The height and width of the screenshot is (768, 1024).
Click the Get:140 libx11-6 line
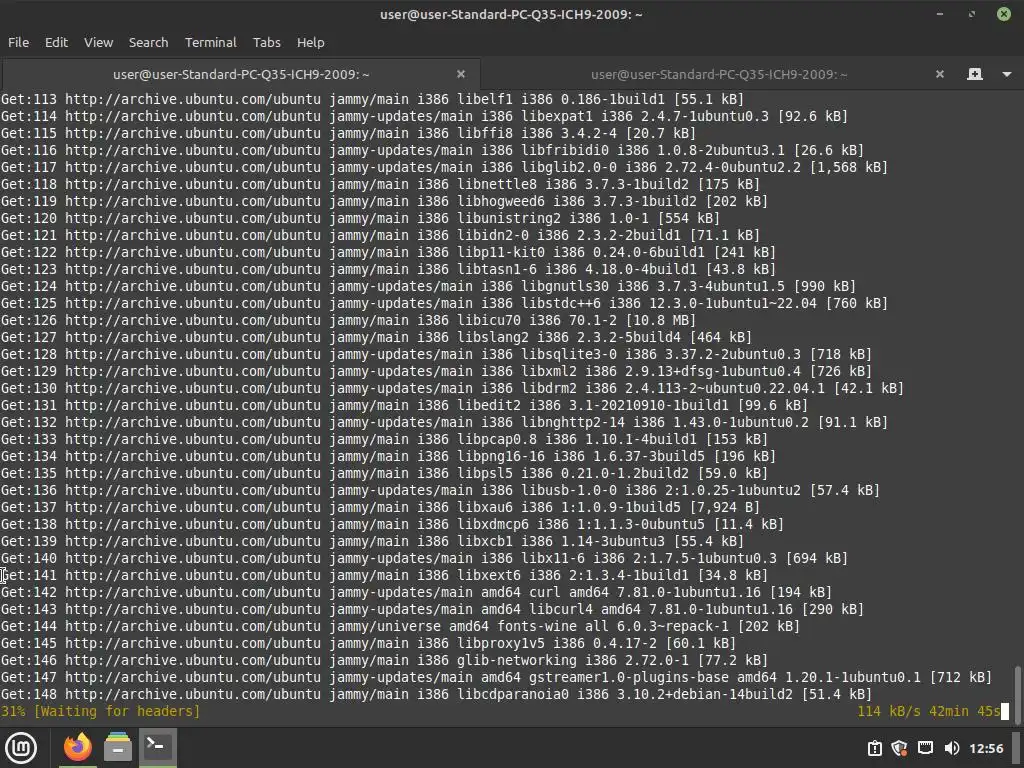click(424, 558)
